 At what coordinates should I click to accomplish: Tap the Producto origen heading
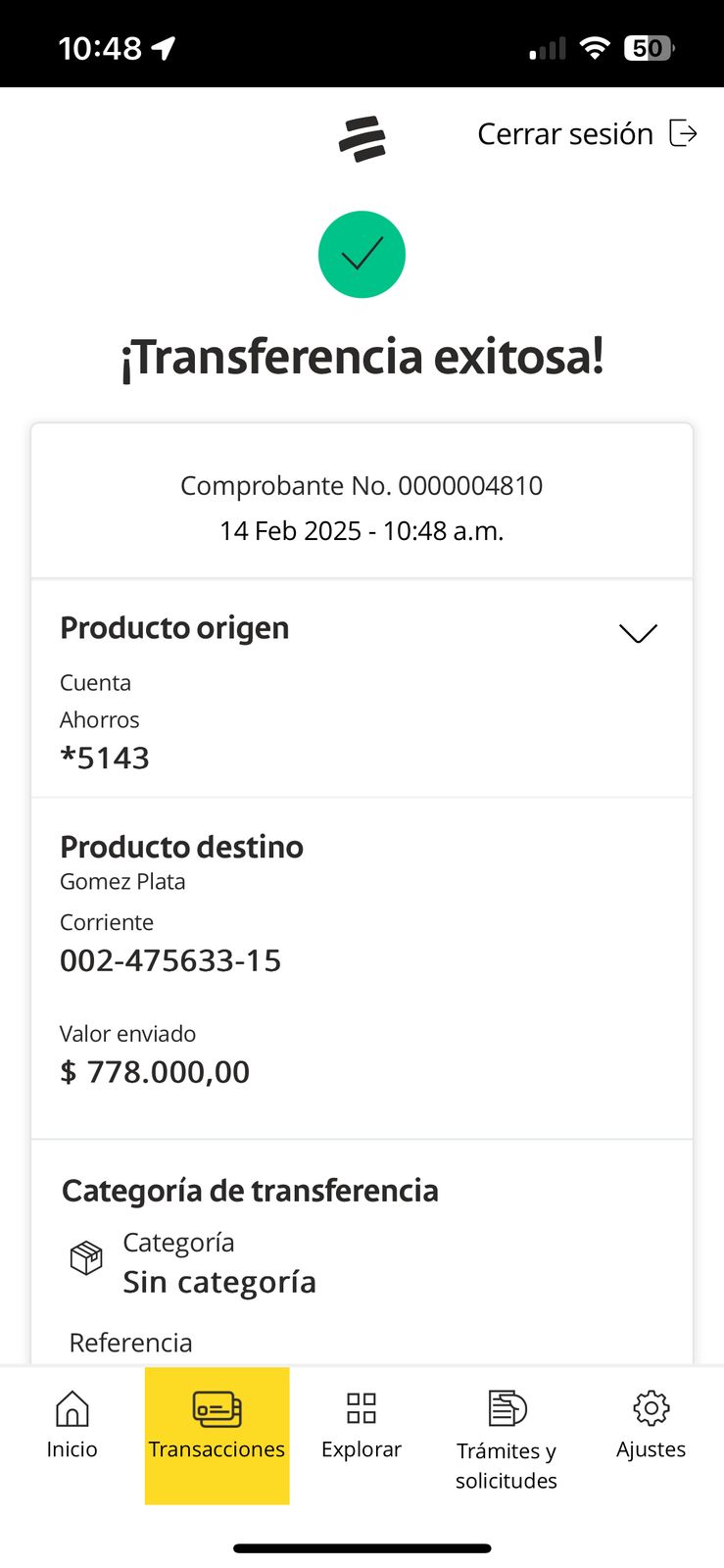pyautogui.click(x=174, y=628)
